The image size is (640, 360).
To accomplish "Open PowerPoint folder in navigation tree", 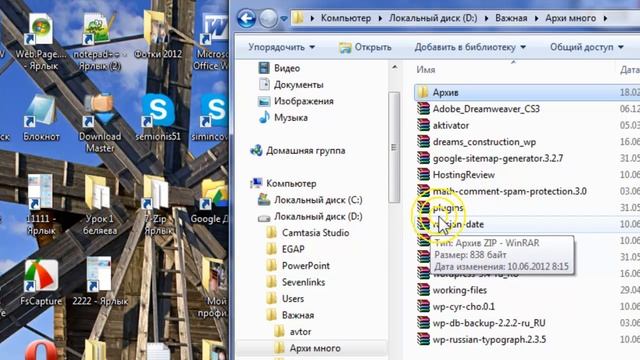I will 298,266.
